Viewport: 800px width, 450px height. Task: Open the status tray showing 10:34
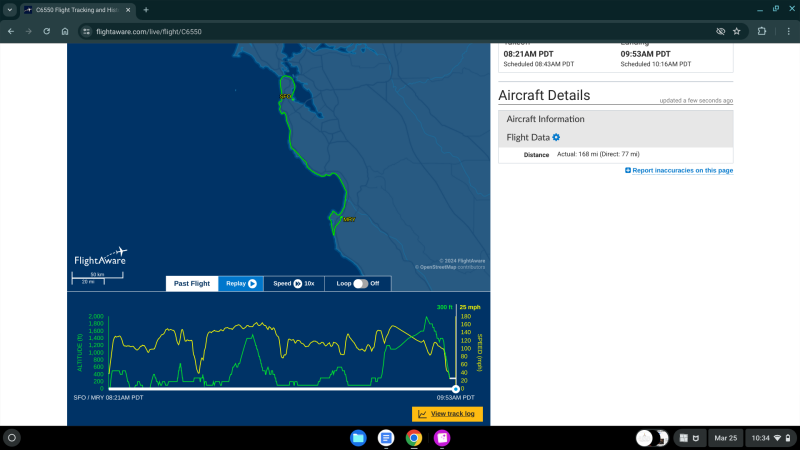[x=770, y=438]
